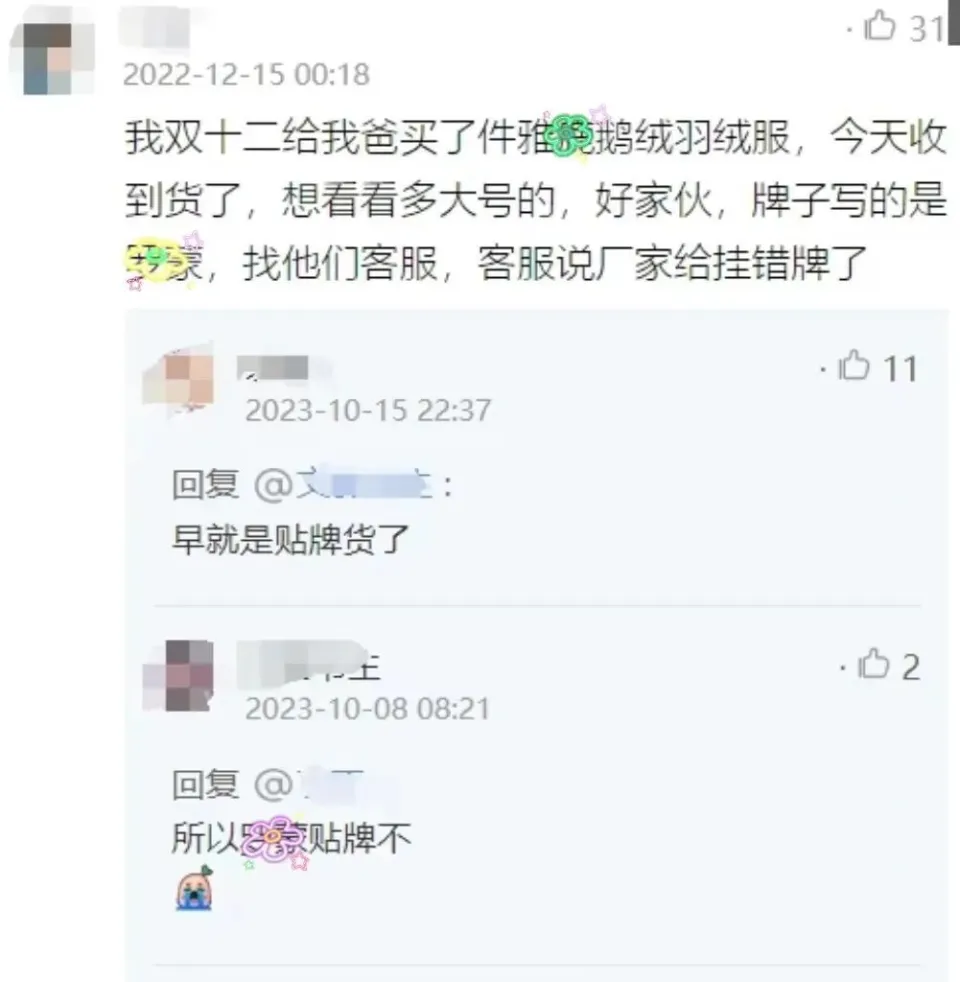960x982 pixels.
Task: Click the like count 31
Action: click(926, 29)
